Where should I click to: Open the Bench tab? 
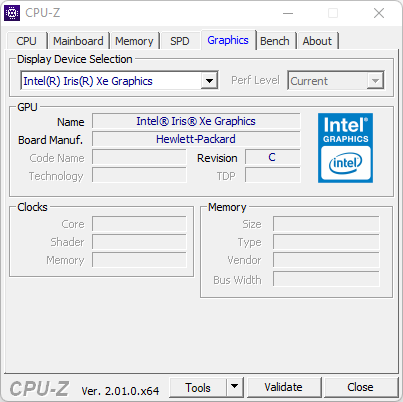coord(275,41)
